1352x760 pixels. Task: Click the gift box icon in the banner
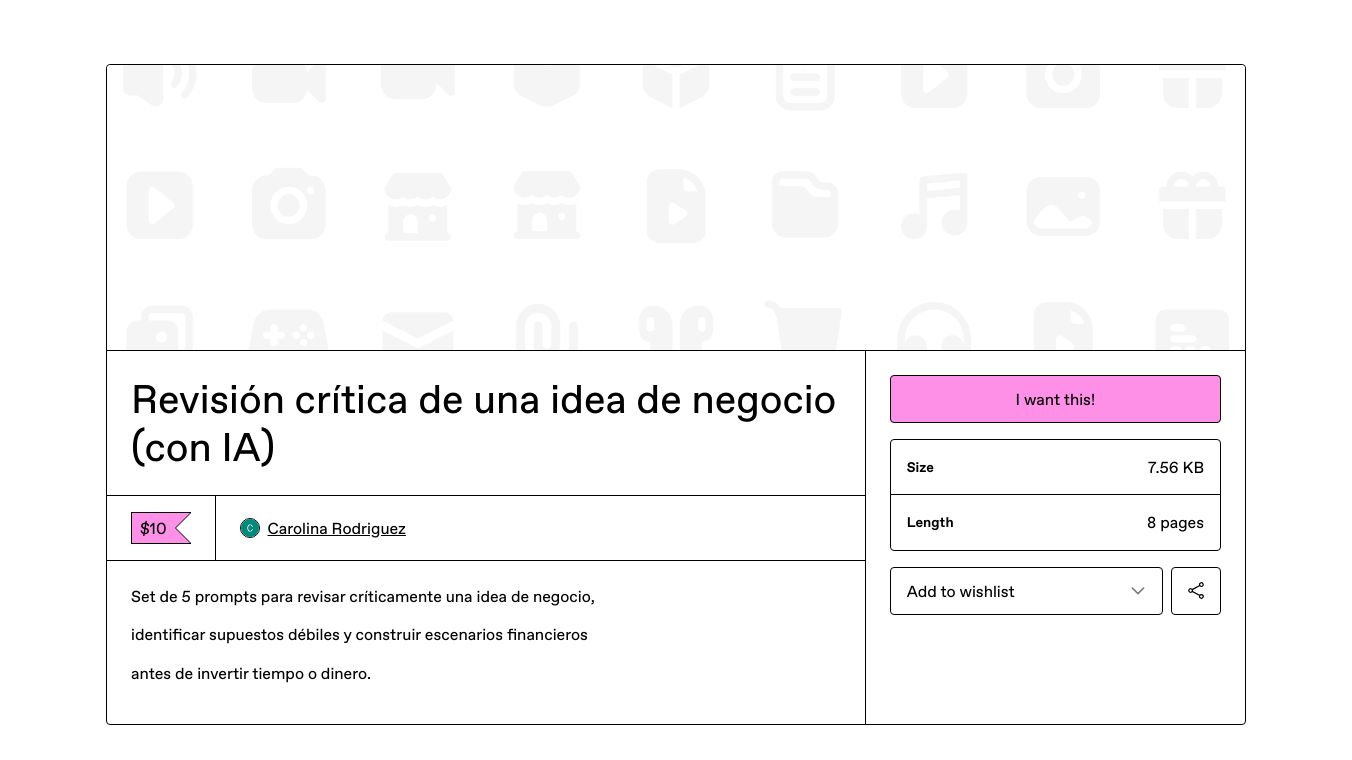1192,205
